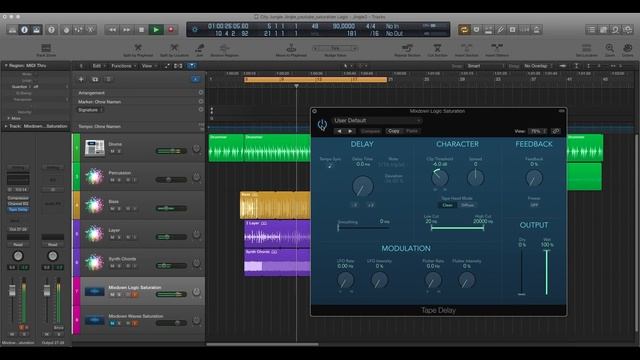Mute the Drums track
This screenshot has height=360, width=640.
[112, 151]
